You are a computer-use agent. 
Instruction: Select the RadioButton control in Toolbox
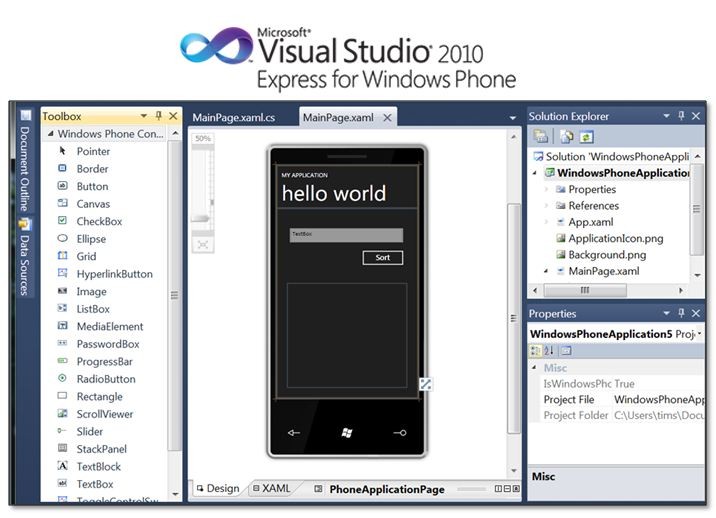[105, 379]
